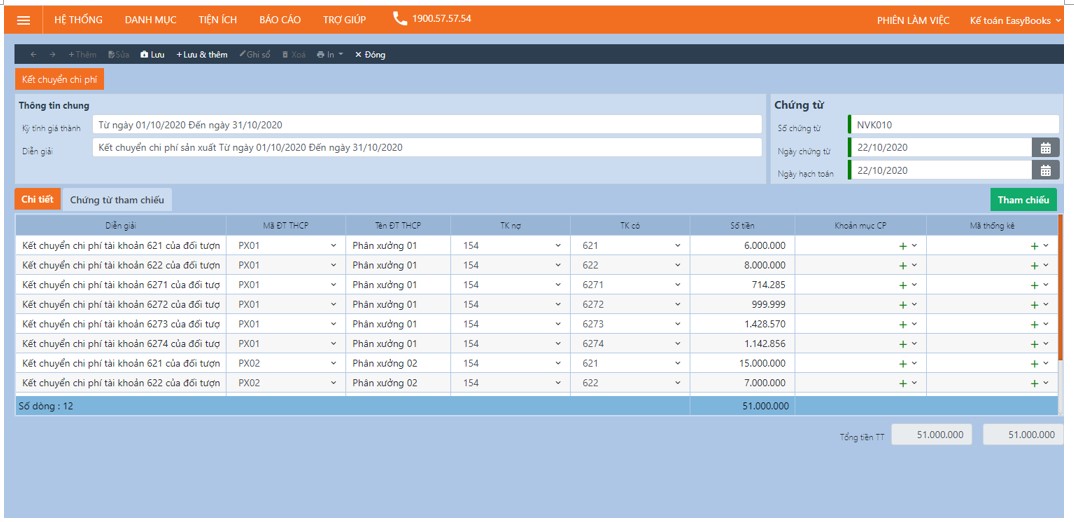Expand TK có 6272 dropdown
Image resolution: width=1074 pixels, height=522 pixels.
click(677, 305)
